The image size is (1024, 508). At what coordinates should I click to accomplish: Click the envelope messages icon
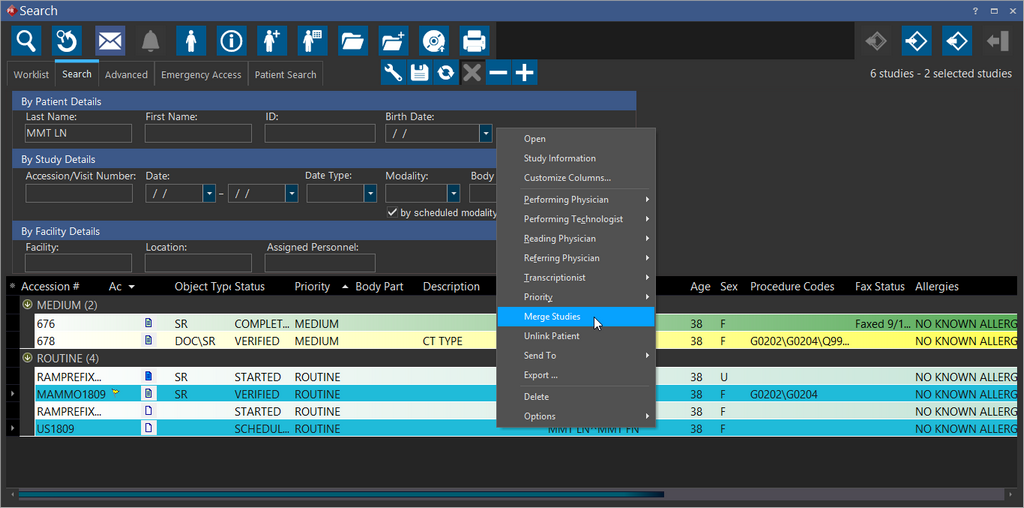[110, 41]
